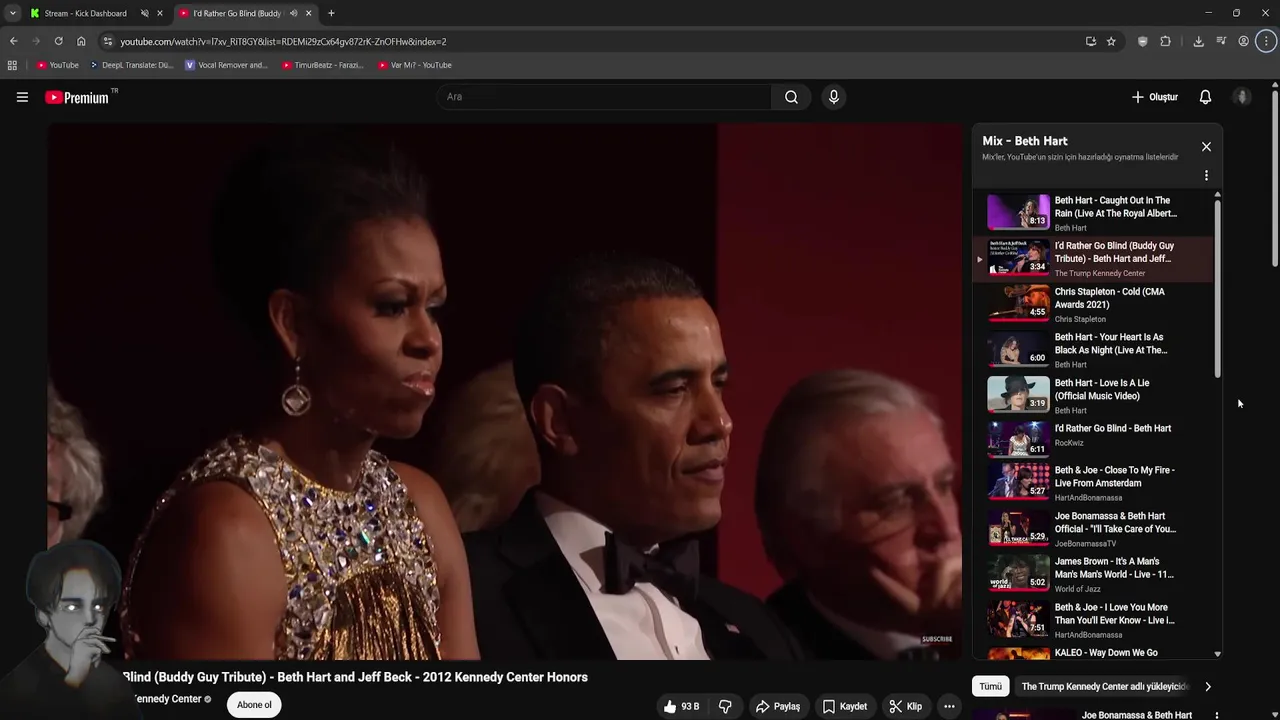
Task: Open the Chrome three-dot menu
Action: [x=1267, y=41]
